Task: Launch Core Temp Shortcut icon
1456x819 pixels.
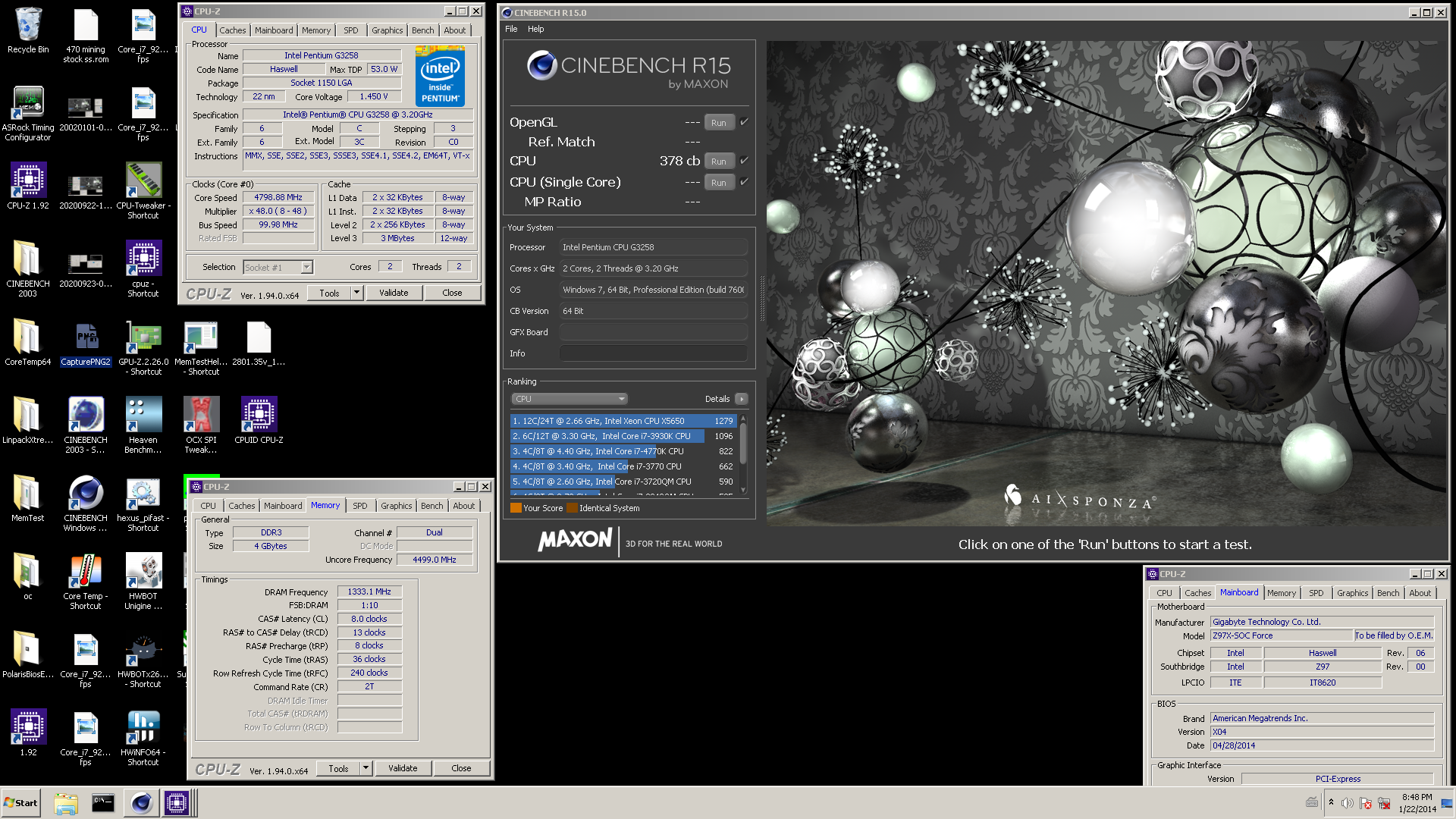Action: pyautogui.click(x=86, y=581)
